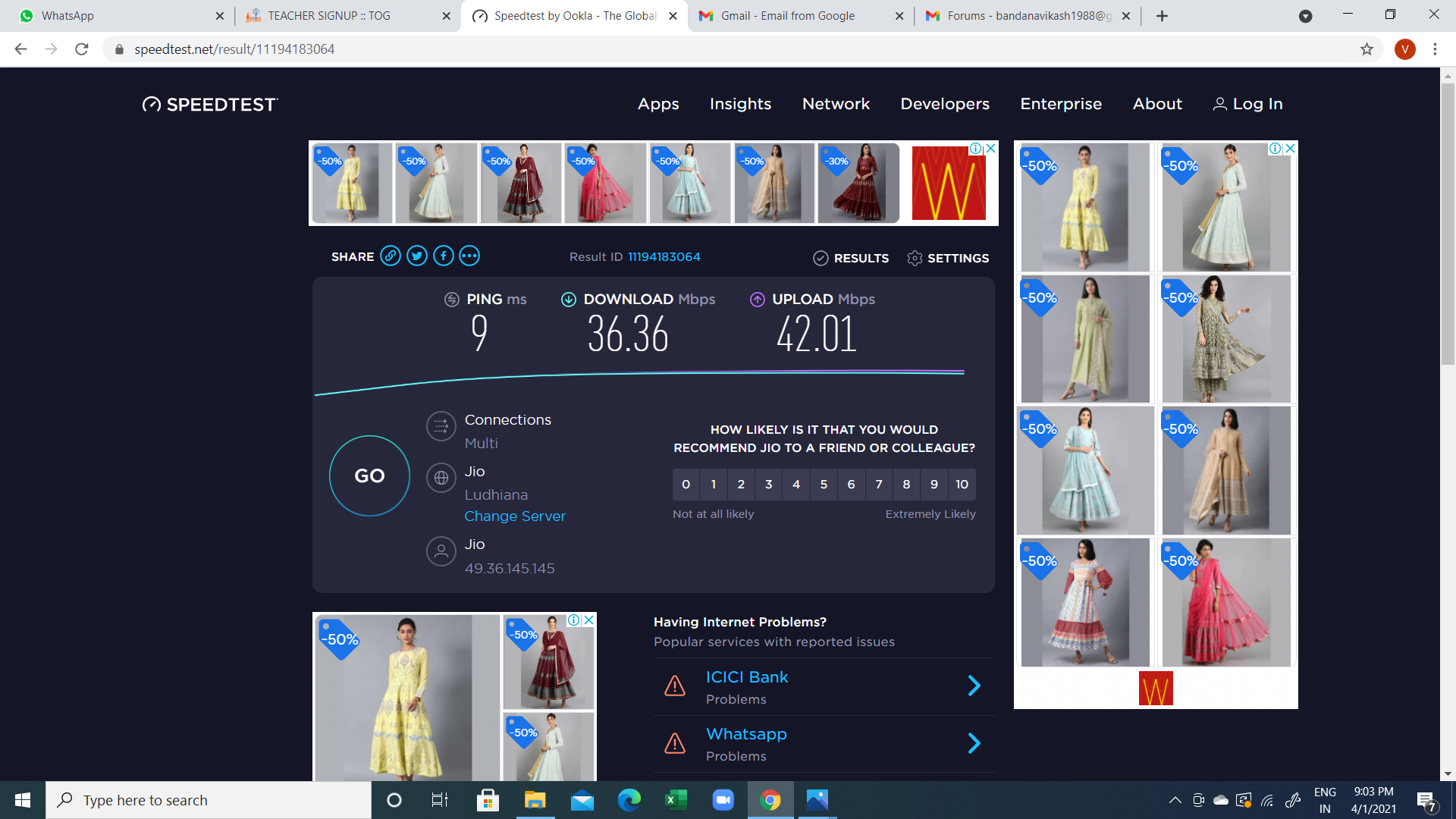Image resolution: width=1456 pixels, height=819 pixels.
Task: Click Change Server link
Action: pos(515,516)
